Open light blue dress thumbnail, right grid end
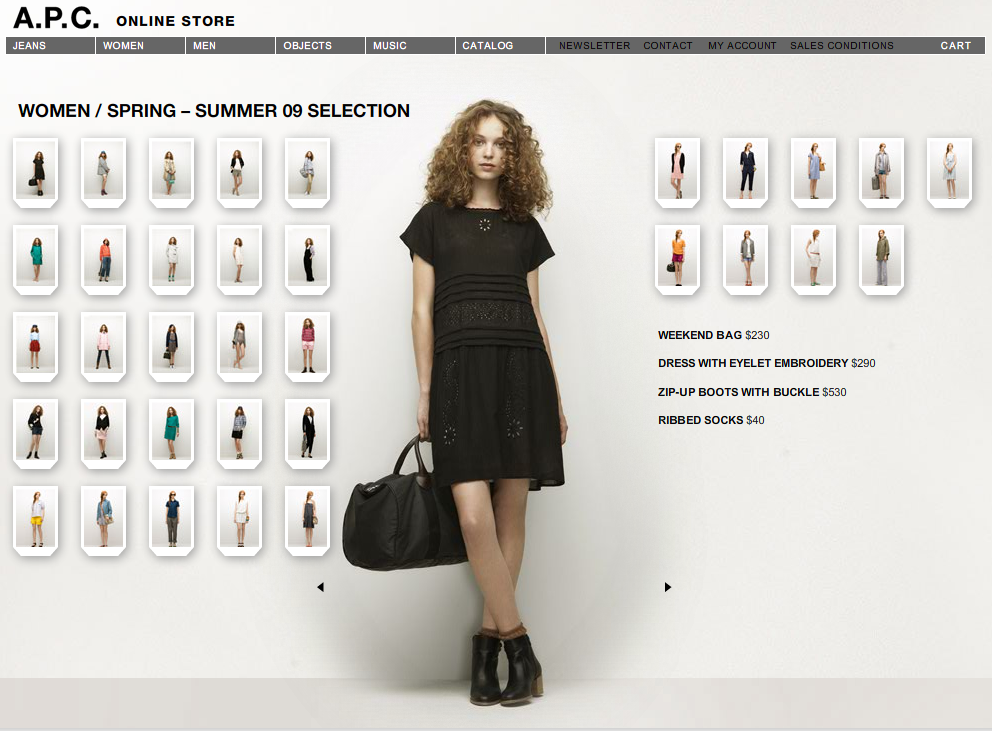This screenshot has width=992, height=731. pyautogui.click(x=950, y=172)
